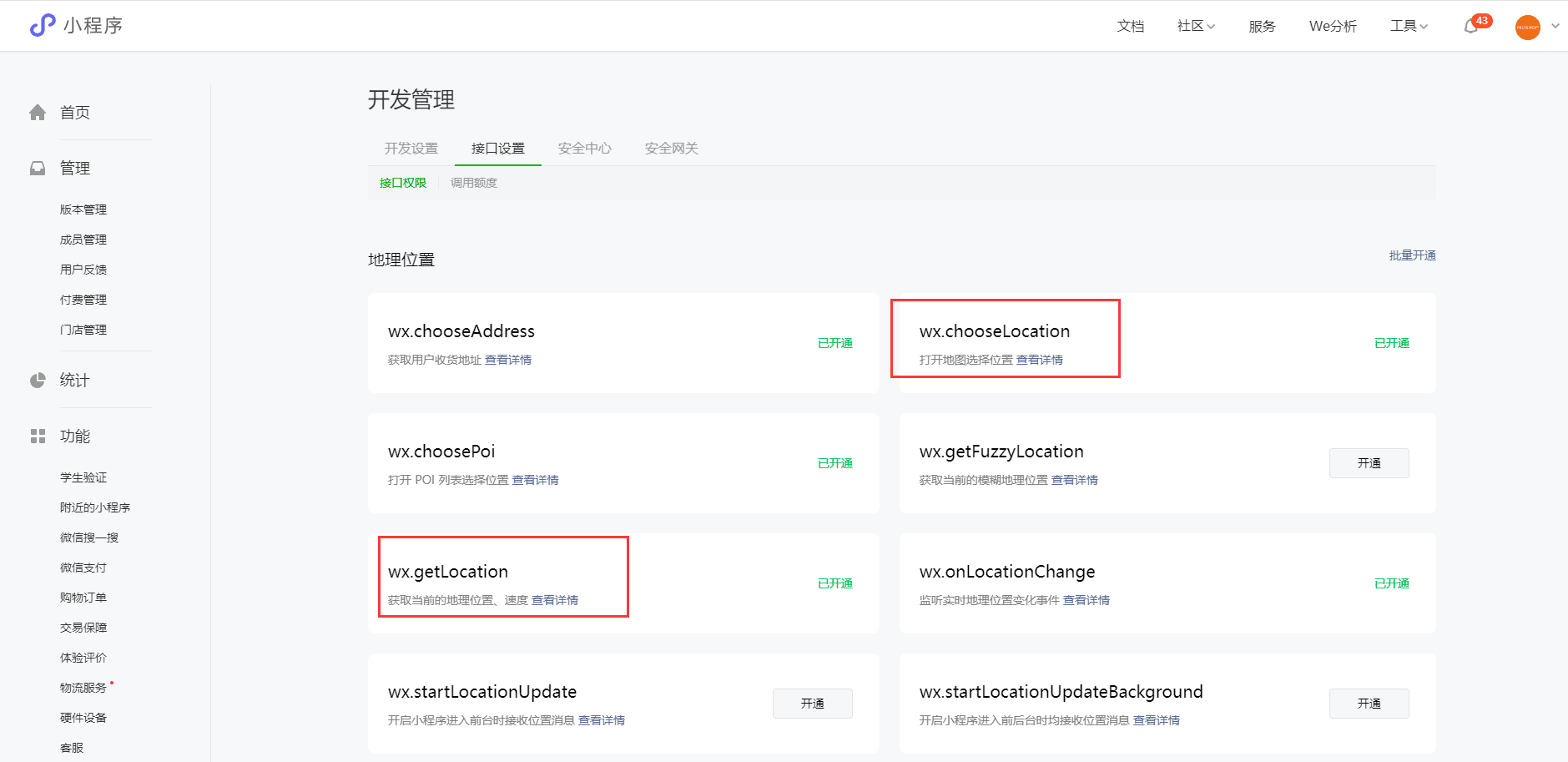This screenshot has height=762, width=1568.
Task: Click the 功能 grid icon
Action: 38,437
